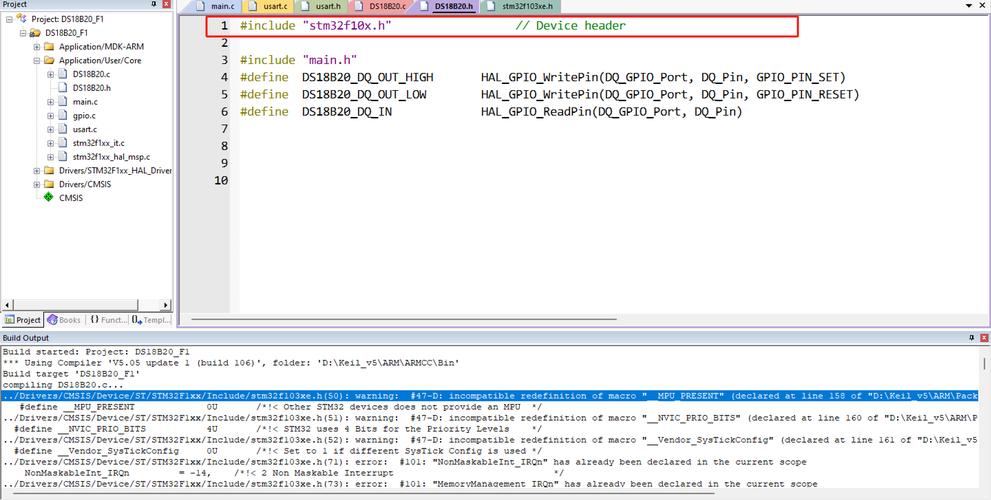Click the __Vendor_SysTickConfig warning line
This screenshot has width=991, height=500.
tap(490, 440)
